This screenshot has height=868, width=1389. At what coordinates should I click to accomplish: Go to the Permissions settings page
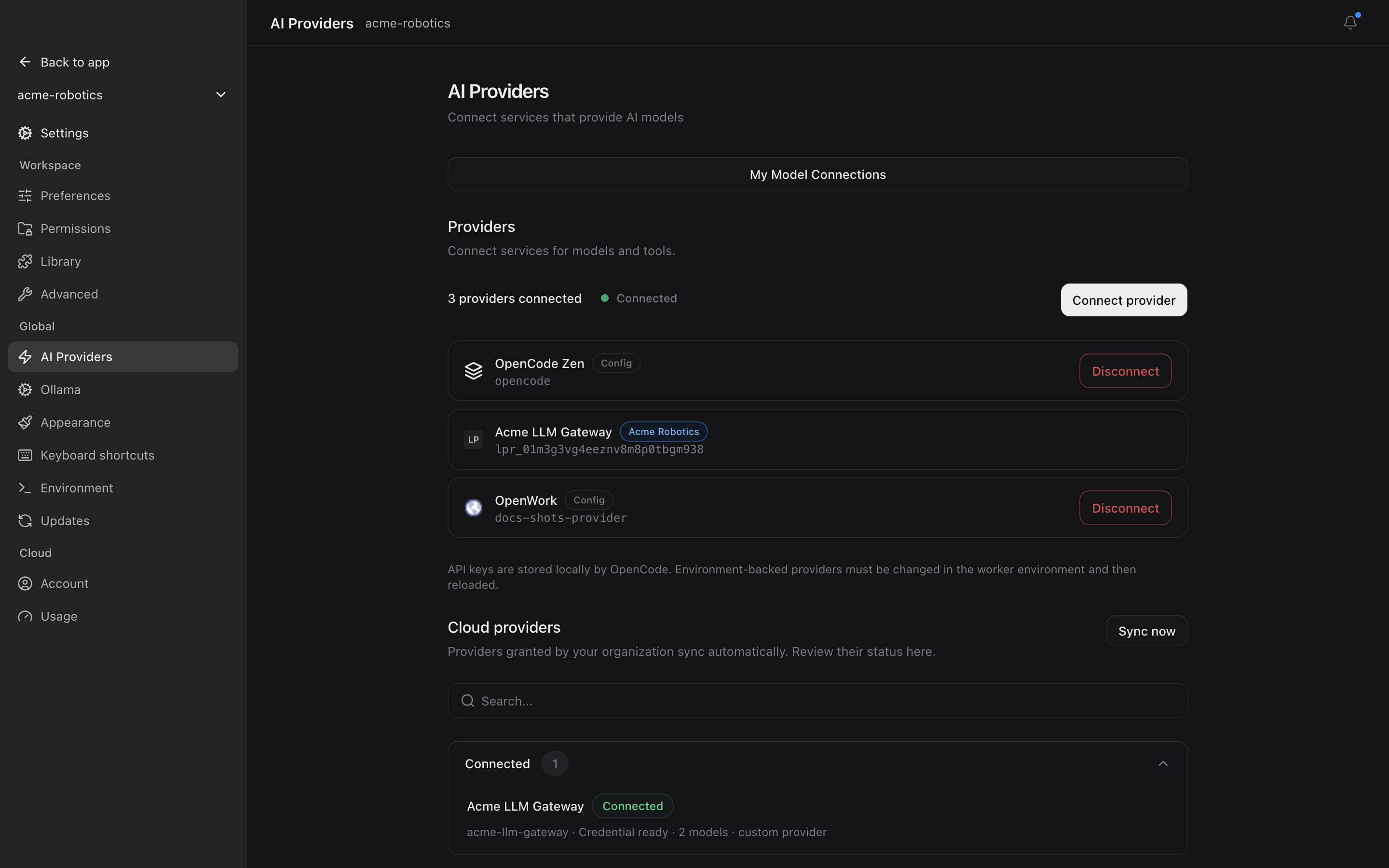(x=123, y=229)
